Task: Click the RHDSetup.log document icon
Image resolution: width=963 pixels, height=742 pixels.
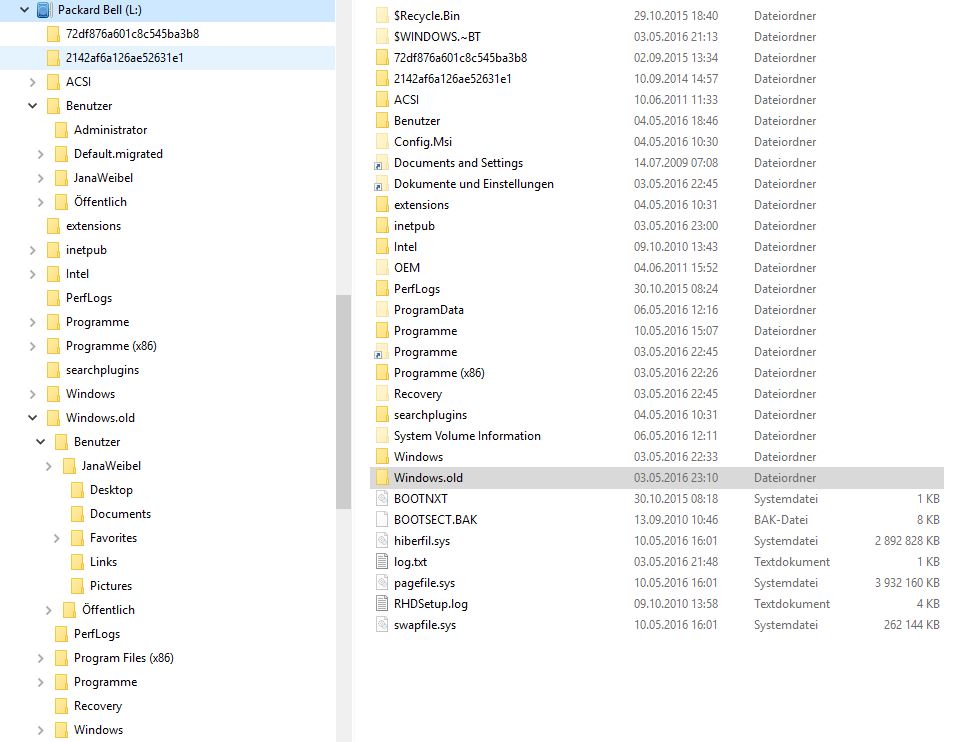Action: tap(381, 604)
